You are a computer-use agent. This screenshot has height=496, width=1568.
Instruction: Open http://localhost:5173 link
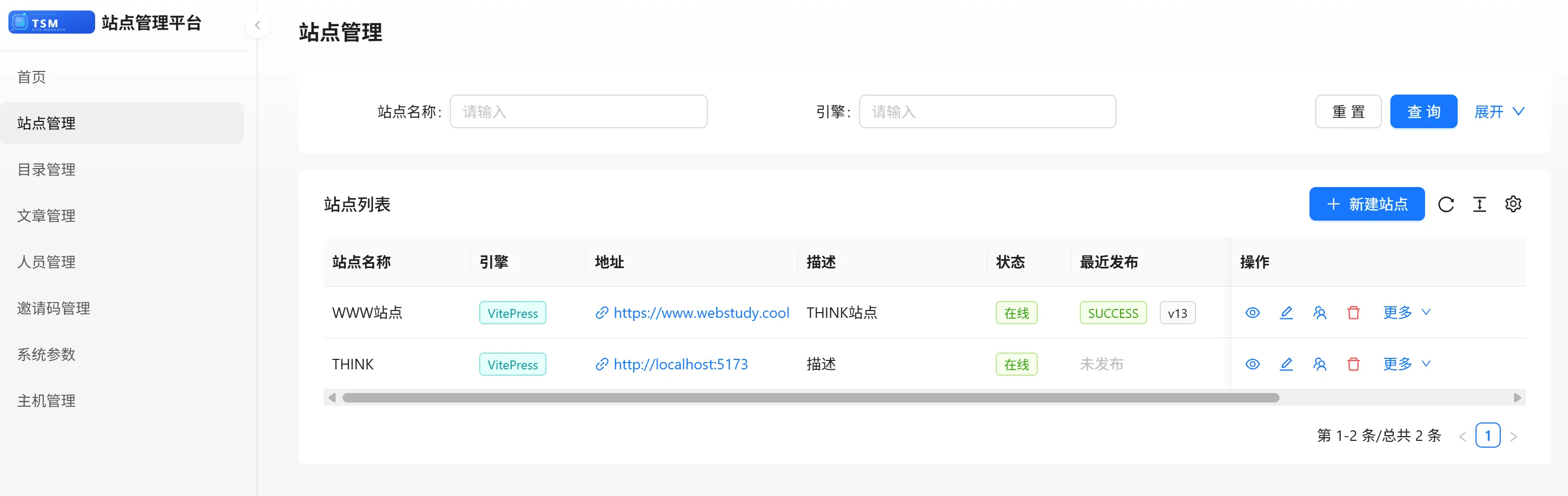pyautogui.click(x=680, y=364)
